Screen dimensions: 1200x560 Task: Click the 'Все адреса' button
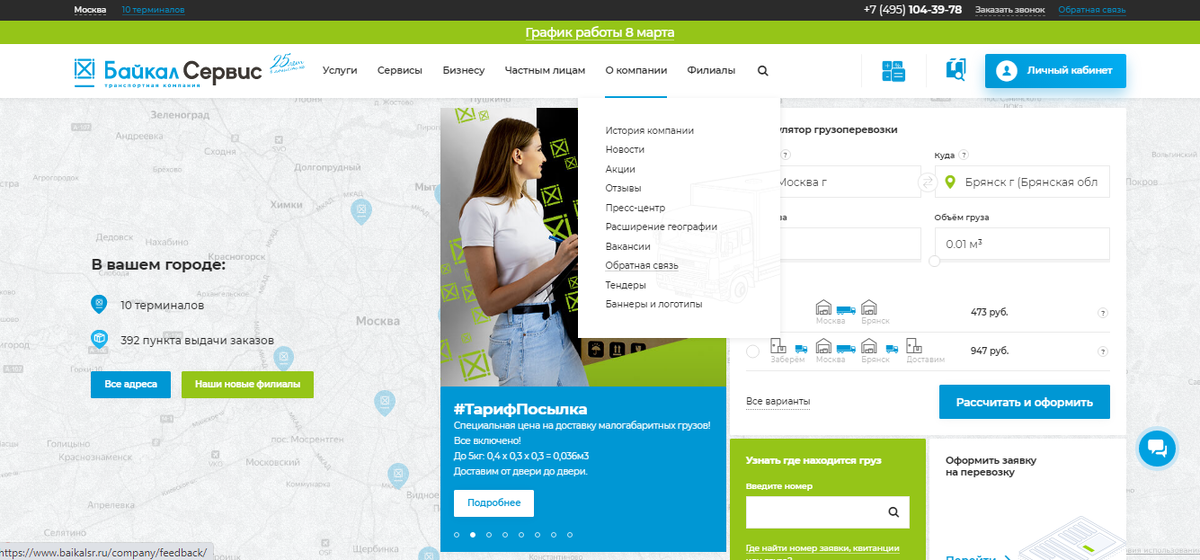(x=131, y=384)
